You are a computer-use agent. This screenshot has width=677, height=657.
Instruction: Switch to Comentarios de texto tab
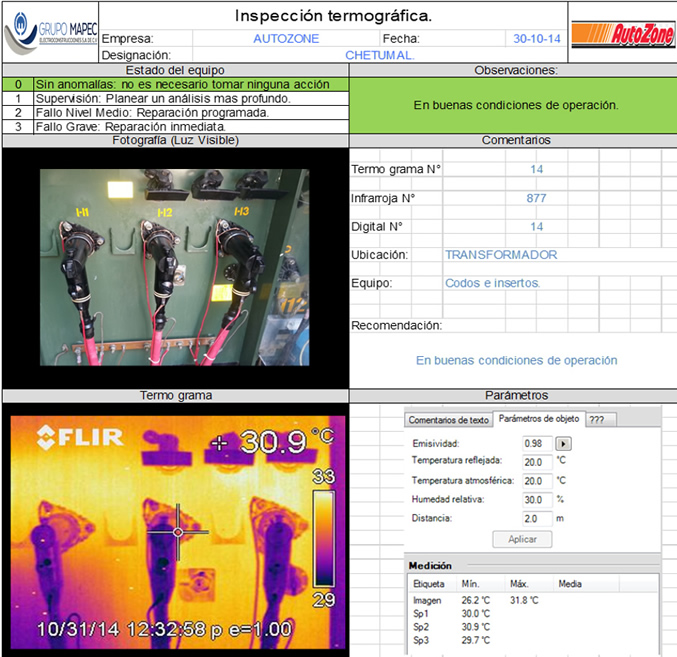click(x=449, y=419)
